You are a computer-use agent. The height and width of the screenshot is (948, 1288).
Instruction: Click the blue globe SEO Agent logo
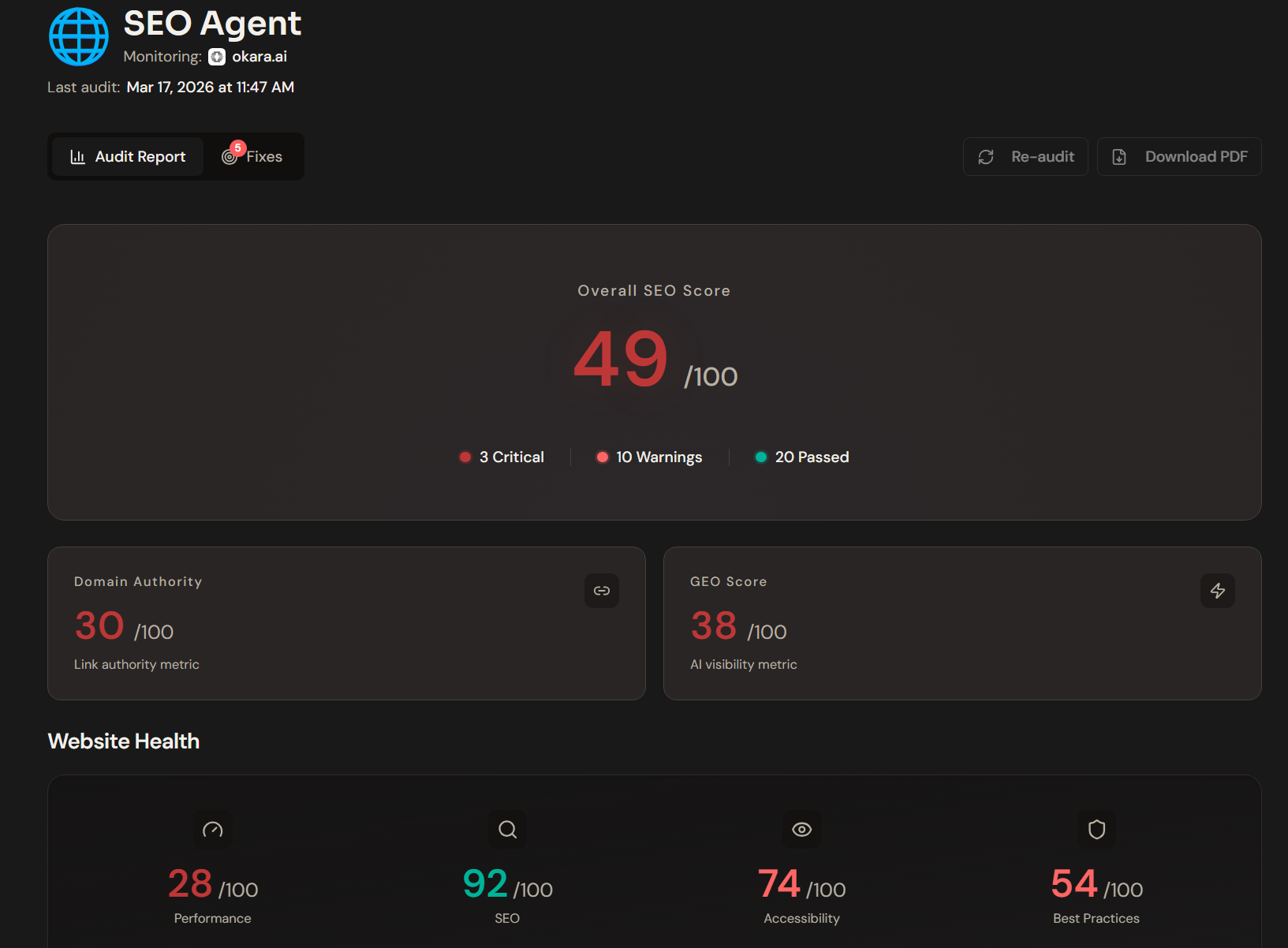(x=79, y=37)
